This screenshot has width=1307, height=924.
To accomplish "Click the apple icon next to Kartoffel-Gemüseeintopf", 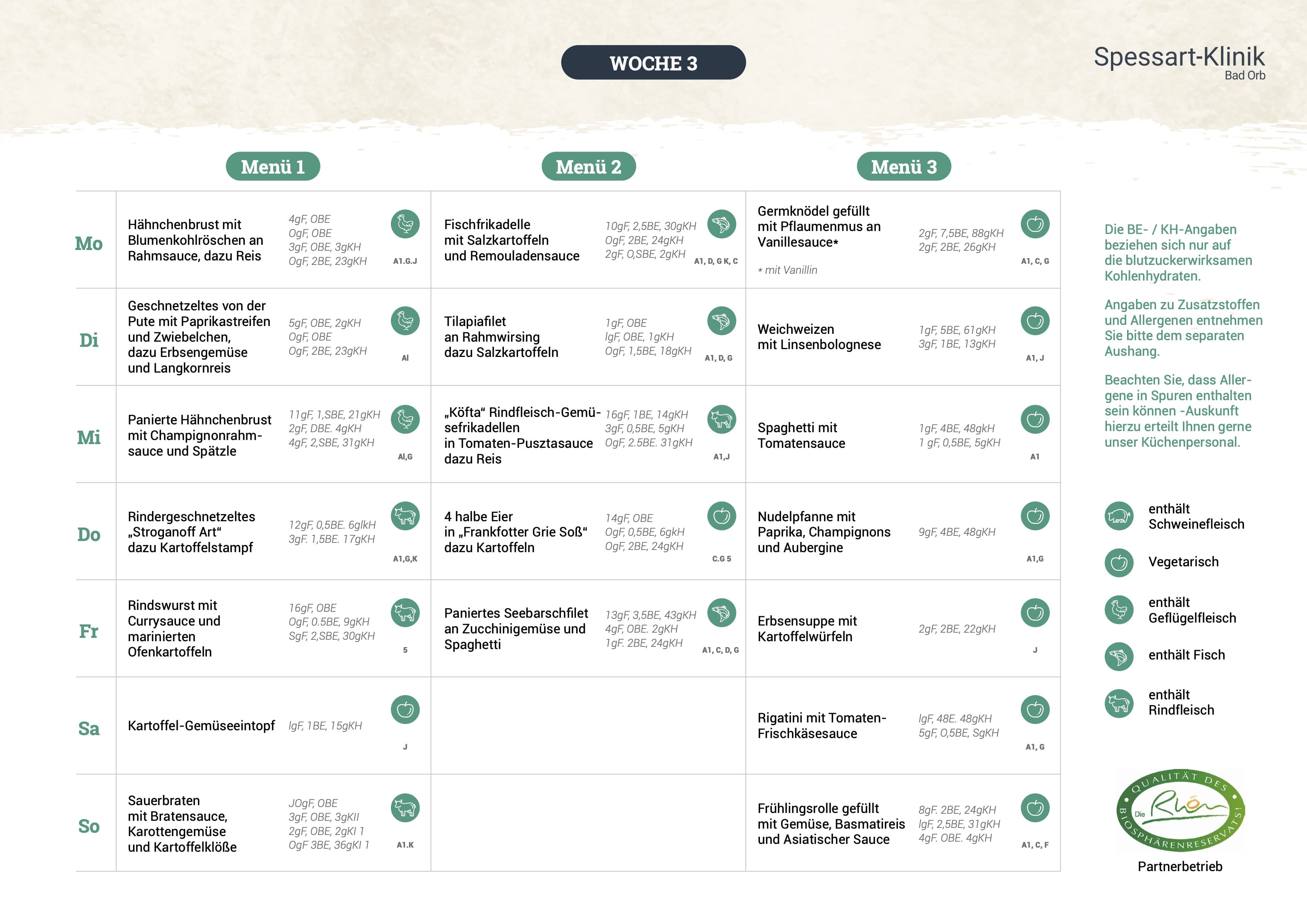I will [x=405, y=709].
